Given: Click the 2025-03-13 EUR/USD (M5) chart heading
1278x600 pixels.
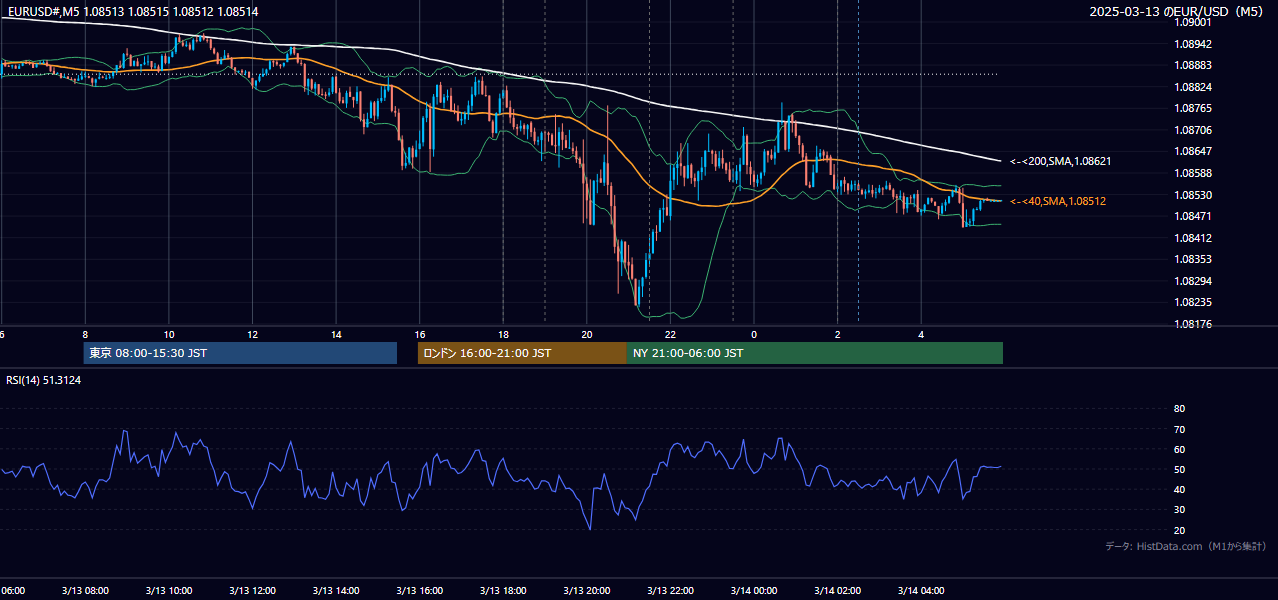Looking at the screenshot, I should [x=1177, y=12].
